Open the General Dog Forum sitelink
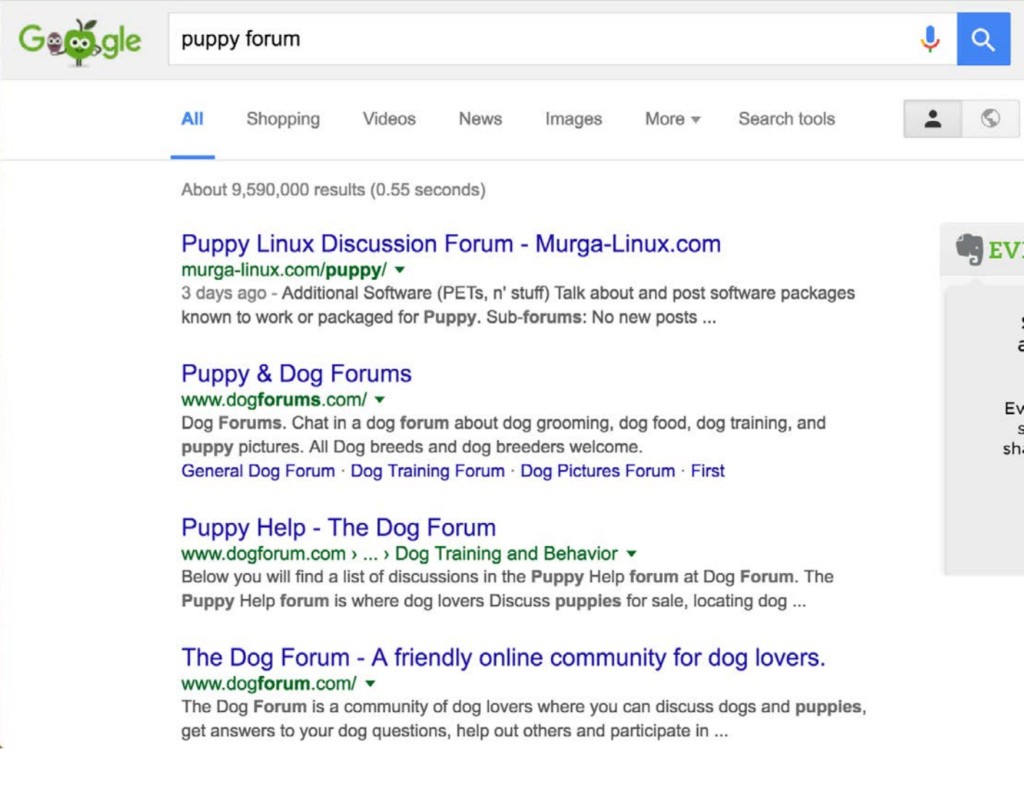Screen dimensions: 1024x789 pyautogui.click(x=258, y=471)
